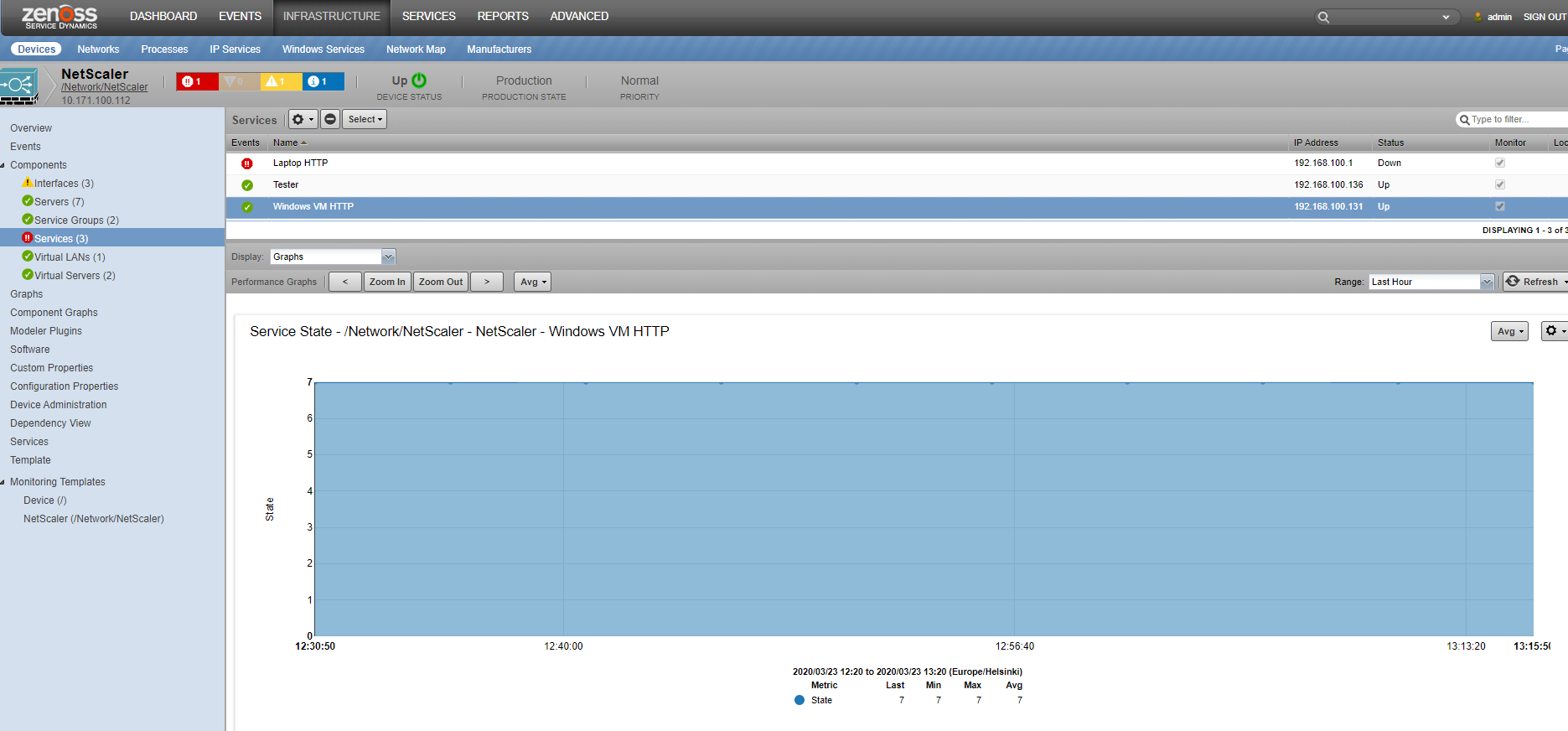
Task: Open the EVENTS menu
Action: pos(240,17)
